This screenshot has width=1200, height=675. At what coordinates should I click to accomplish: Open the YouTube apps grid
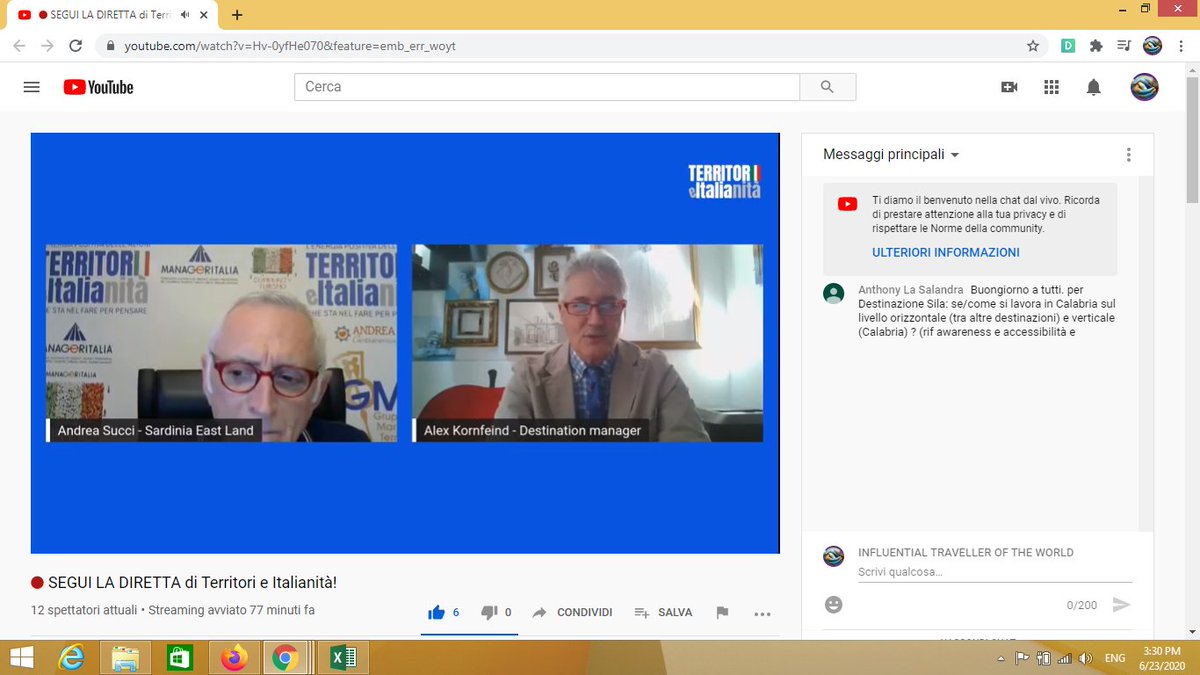1051,87
